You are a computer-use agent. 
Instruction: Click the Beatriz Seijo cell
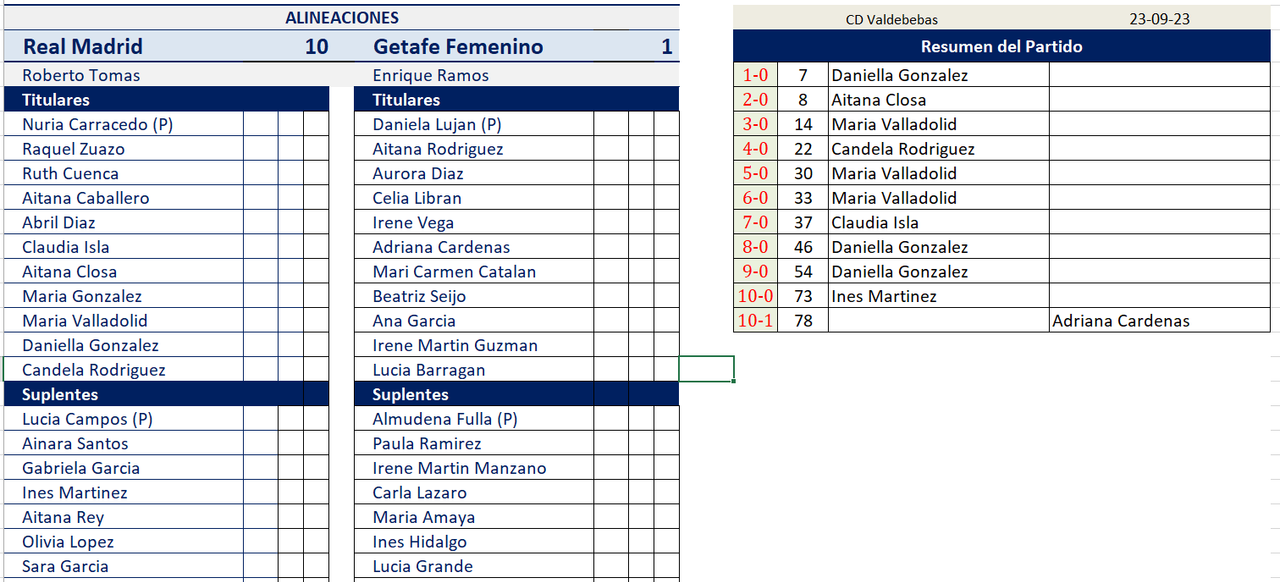coord(419,296)
